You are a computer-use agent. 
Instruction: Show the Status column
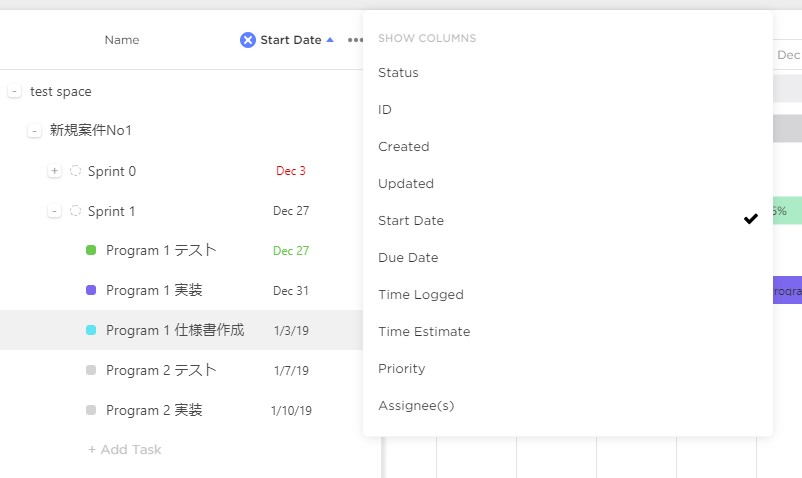pyautogui.click(x=568, y=73)
